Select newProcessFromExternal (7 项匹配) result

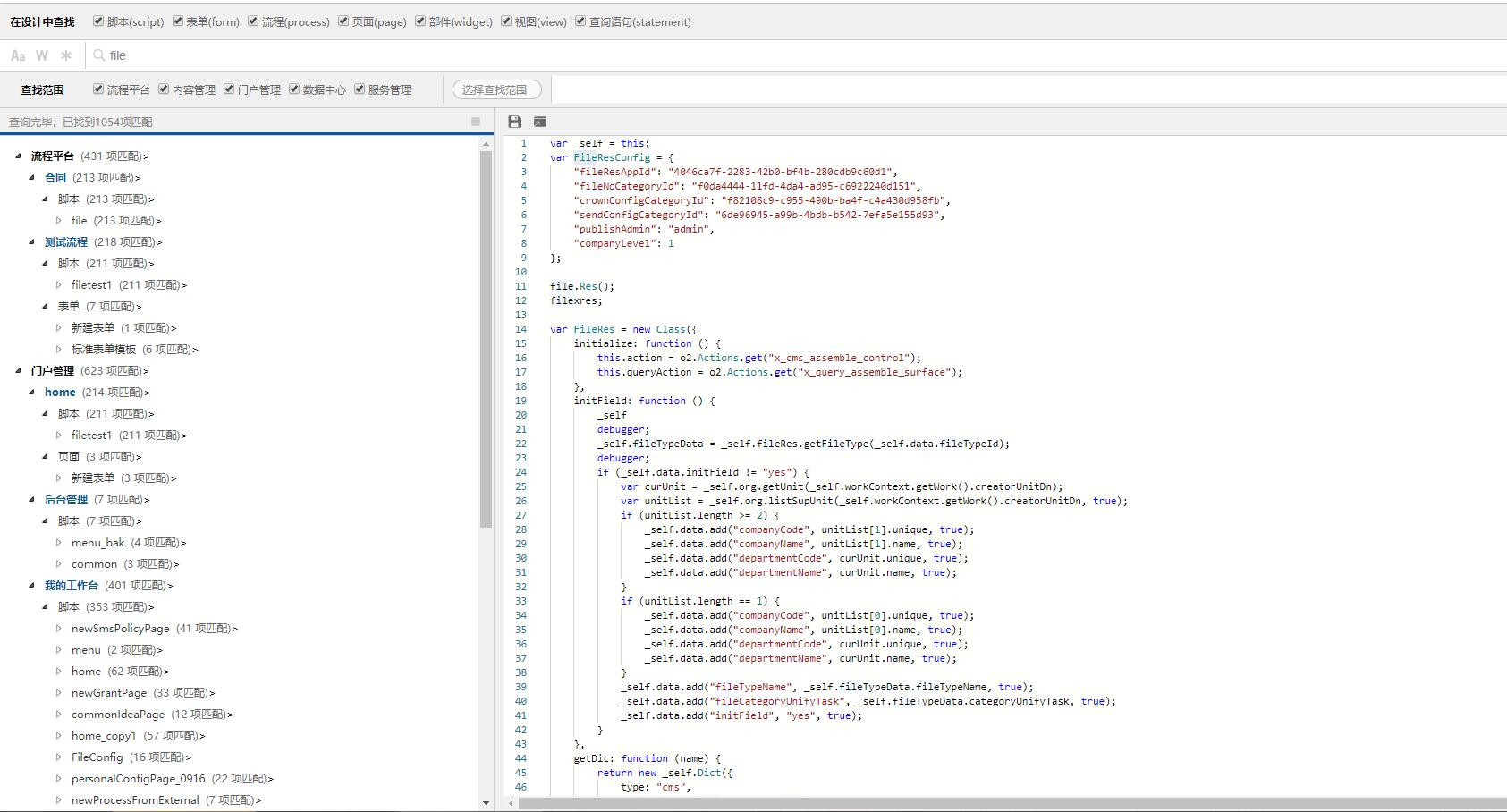(166, 799)
